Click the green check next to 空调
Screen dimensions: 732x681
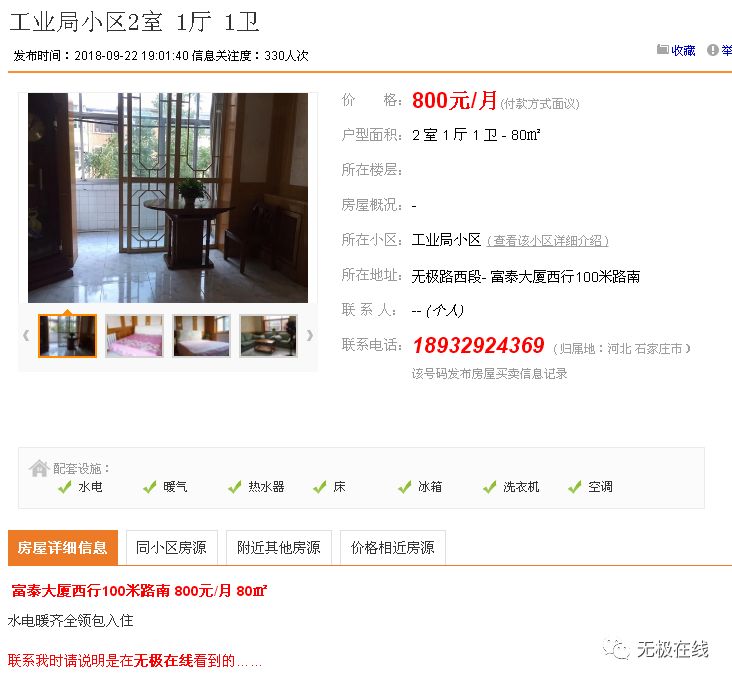[x=574, y=487]
